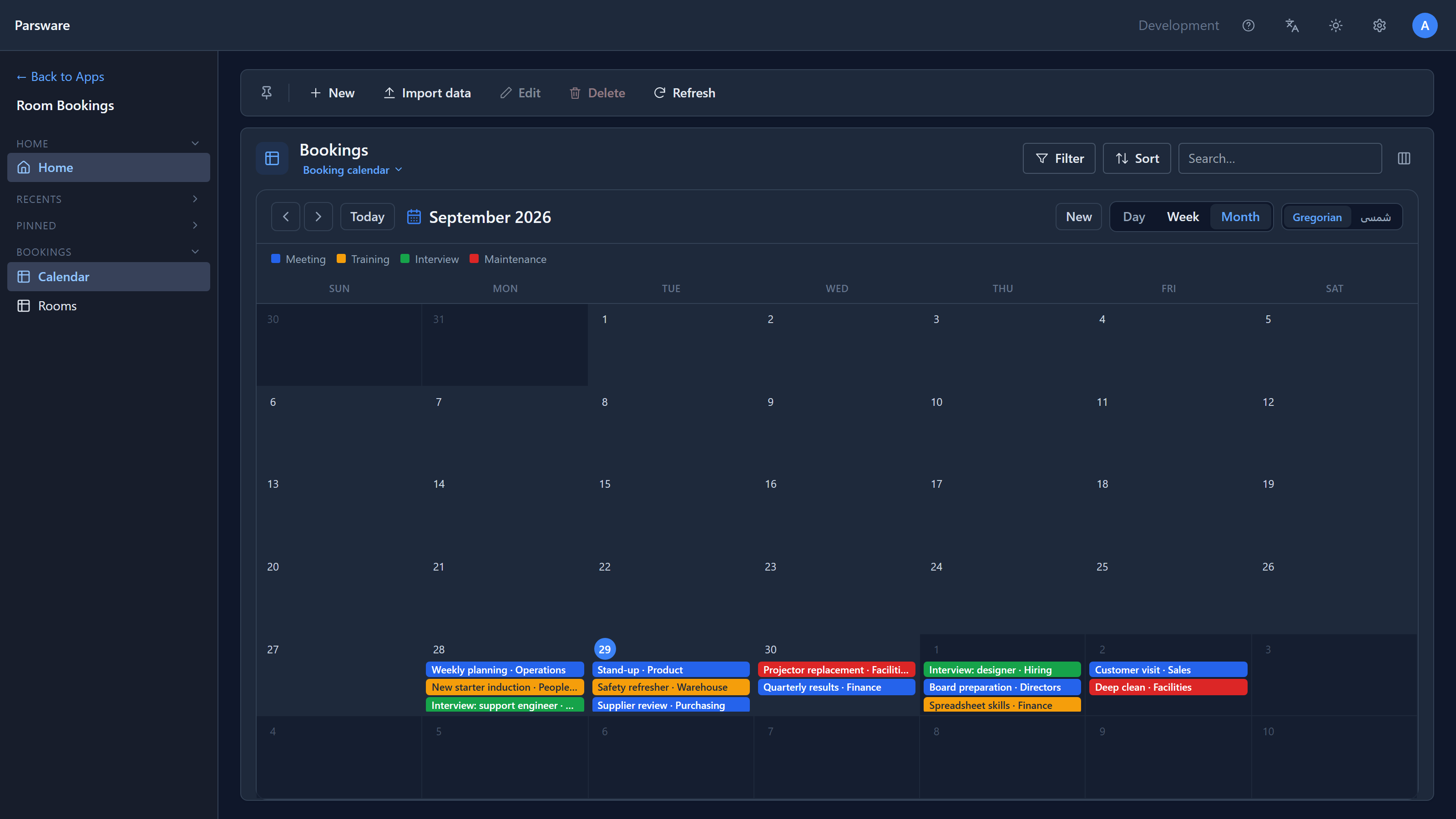Open the Filter button
Screen dimensions: 1456x819
coord(1059,158)
